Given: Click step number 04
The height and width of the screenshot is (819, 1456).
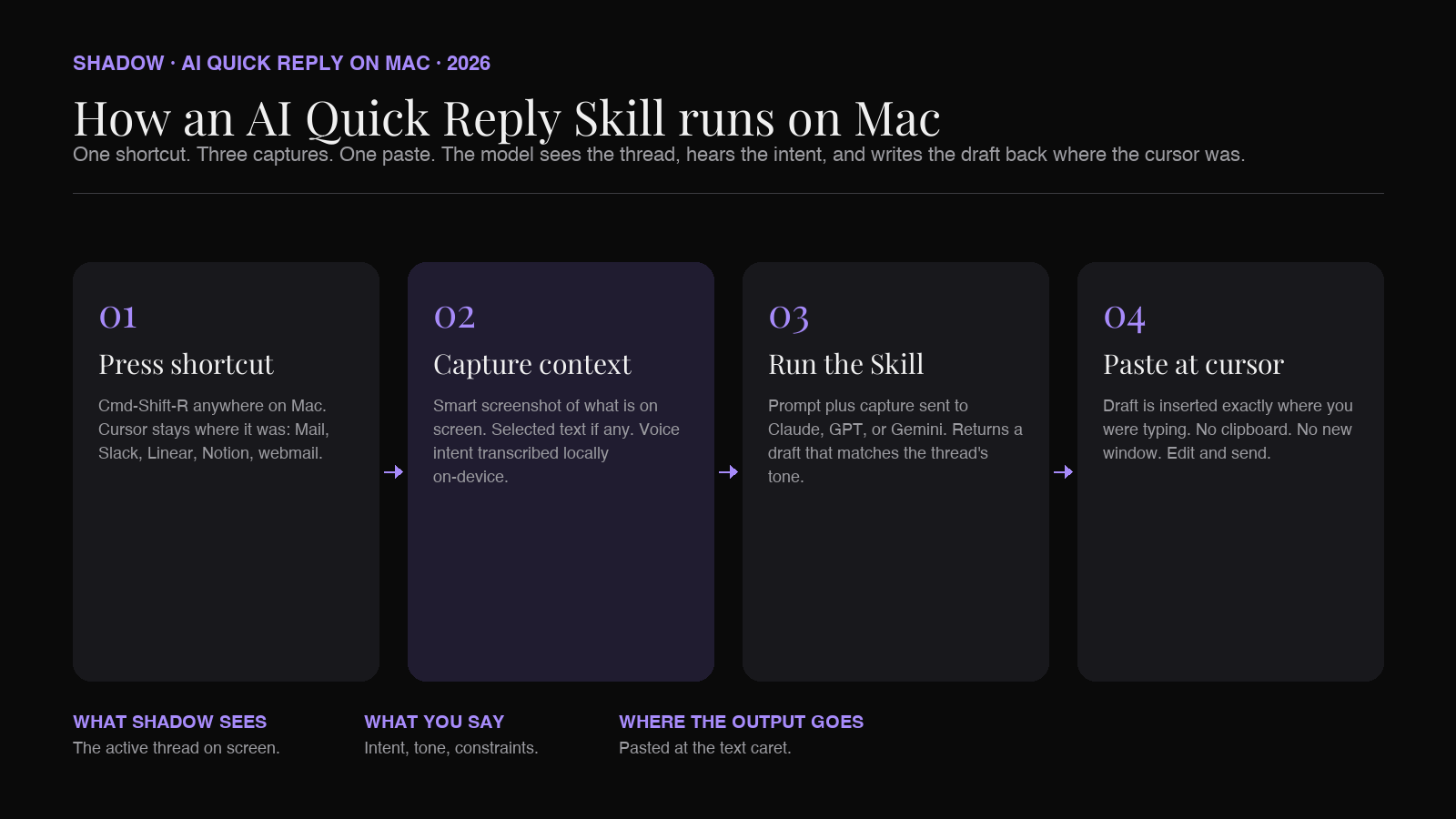Looking at the screenshot, I should point(1125,317).
